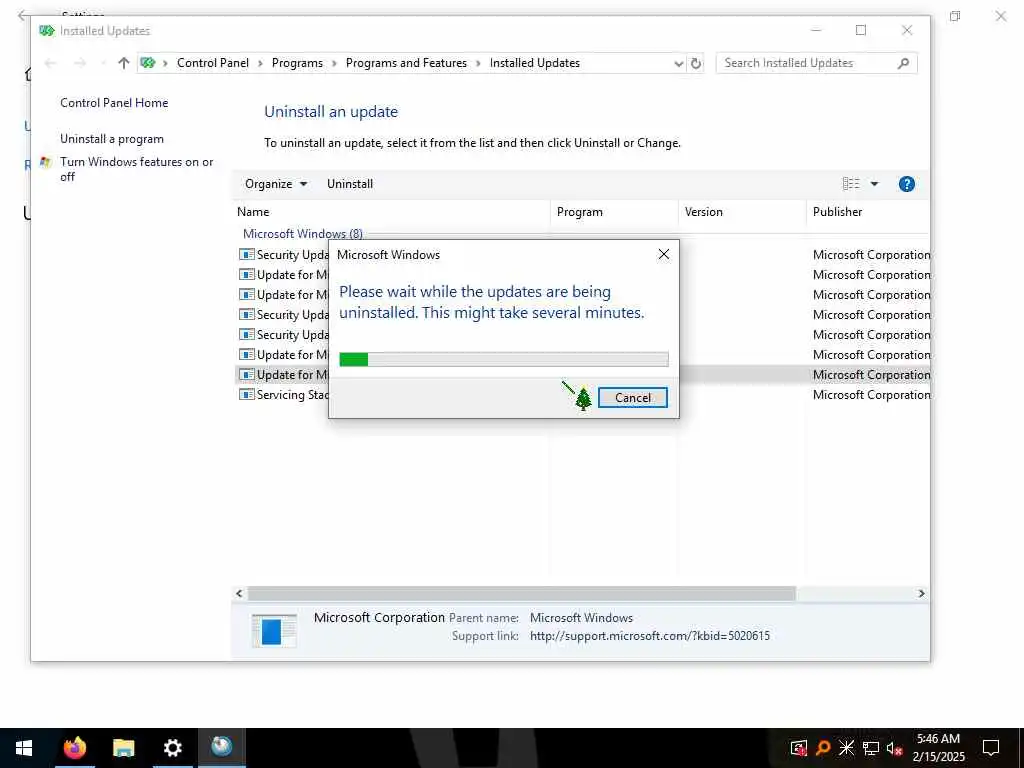
Task: Click the volume muted tray icon
Action: point(894,748)
